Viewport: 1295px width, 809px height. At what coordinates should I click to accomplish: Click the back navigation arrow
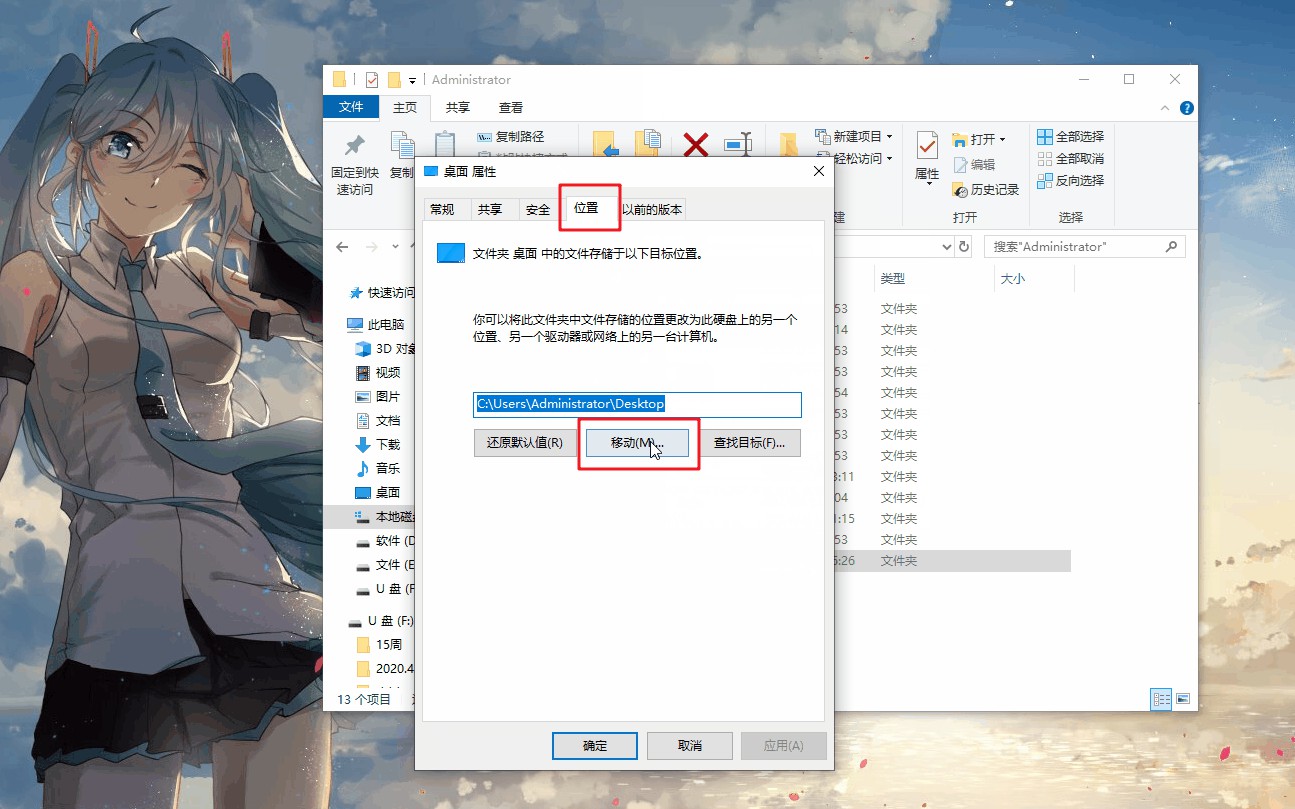click(x=342, y=246)
